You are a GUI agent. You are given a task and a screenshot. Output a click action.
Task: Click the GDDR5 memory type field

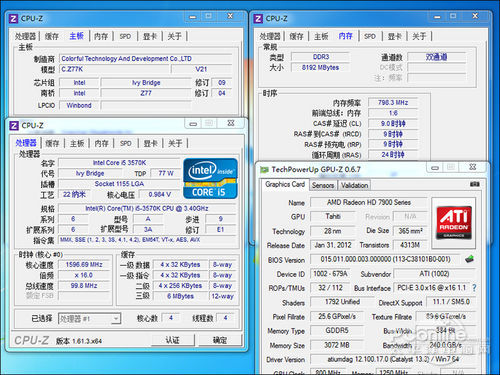(x=337, y=331)
